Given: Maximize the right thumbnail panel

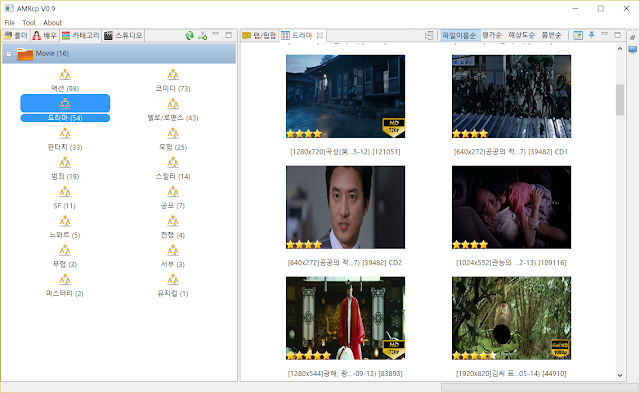Looking at the screenshot, I should pyautogui.click(x=618, y=35).
